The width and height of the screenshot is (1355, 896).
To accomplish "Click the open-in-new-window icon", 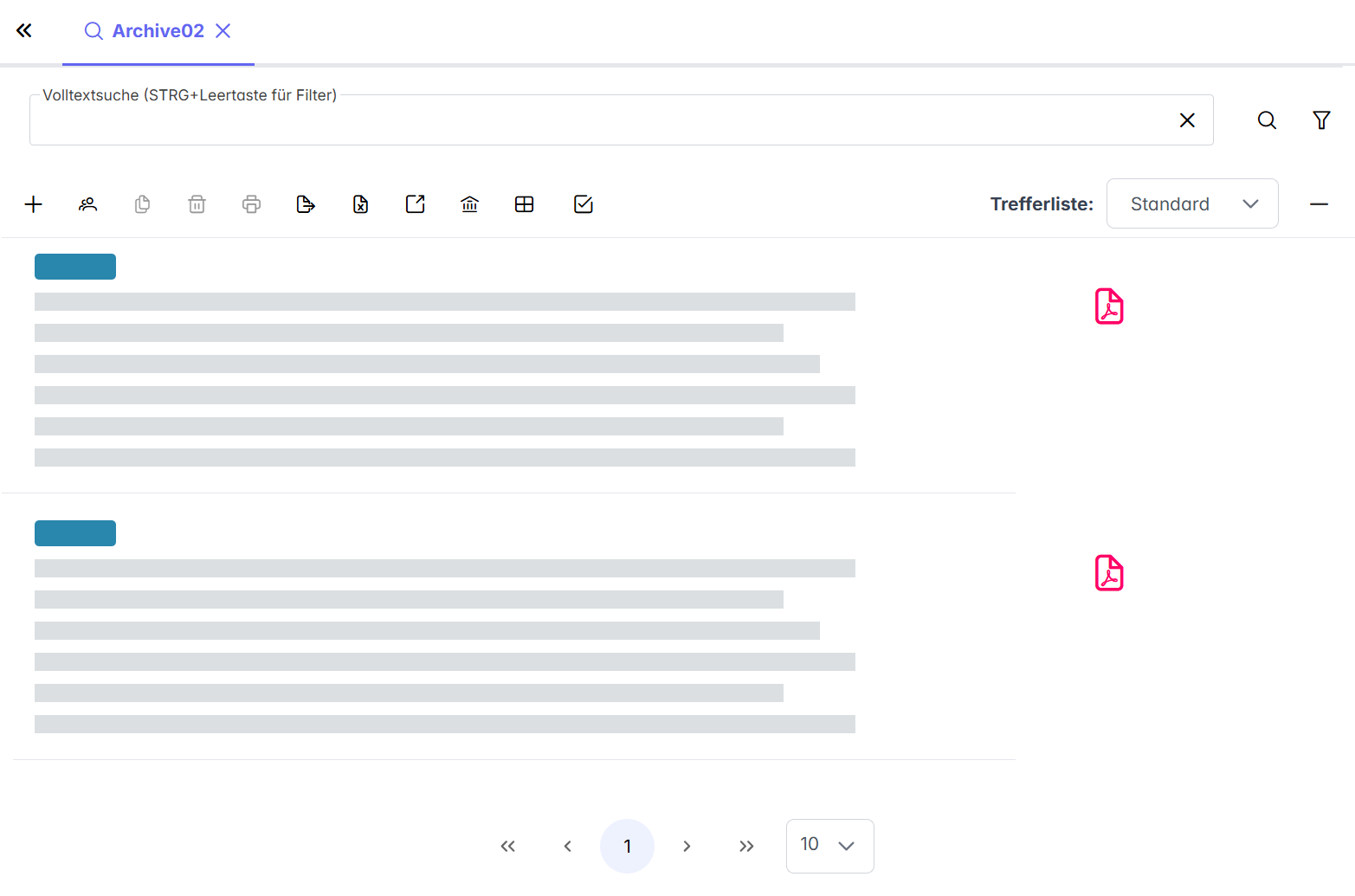I will (416, 204).
